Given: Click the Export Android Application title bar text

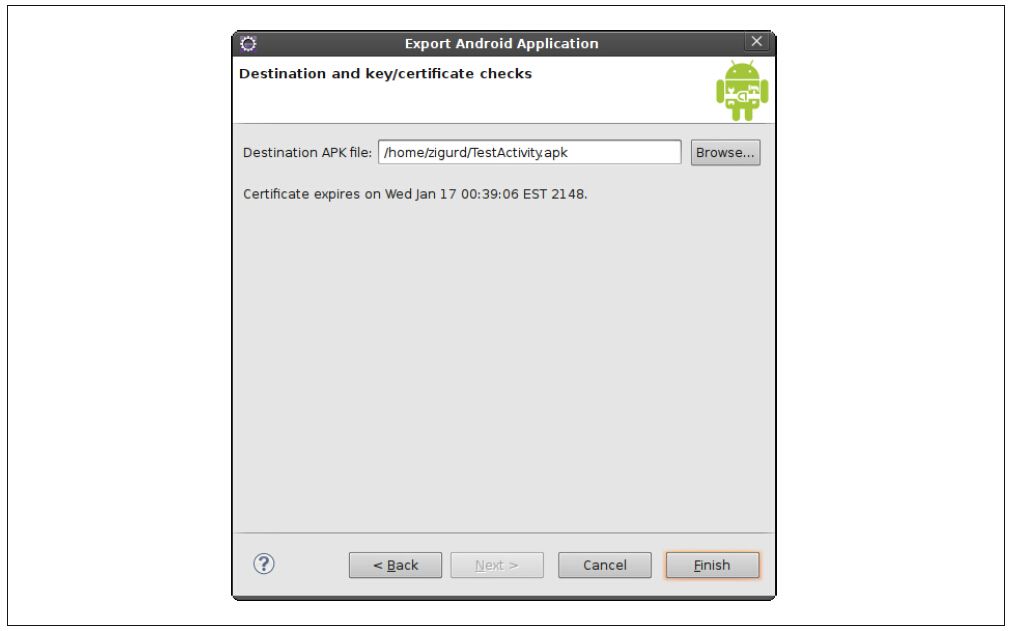Looking at the screenshot, I should coord(501,43).
